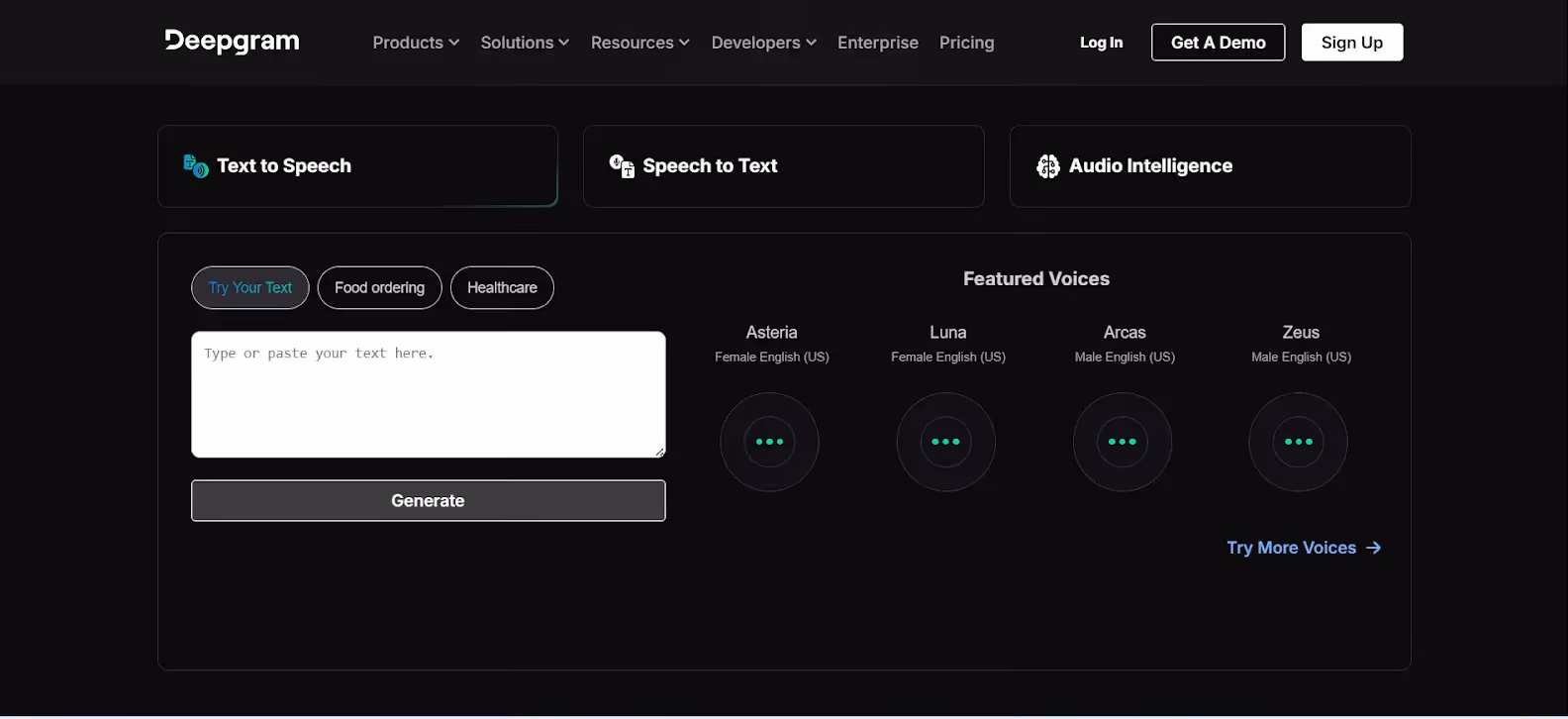Play the Zeus voice sample
1568x719 pixels.
[1299, 442]
